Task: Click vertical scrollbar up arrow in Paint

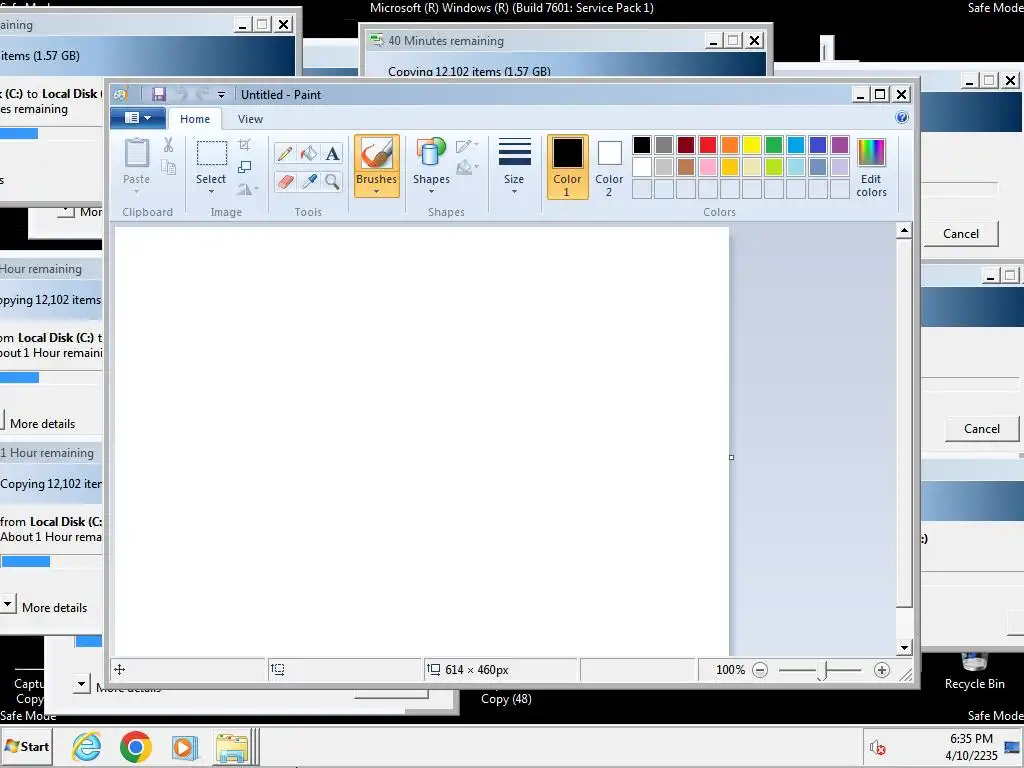Action: click(904, 230)
